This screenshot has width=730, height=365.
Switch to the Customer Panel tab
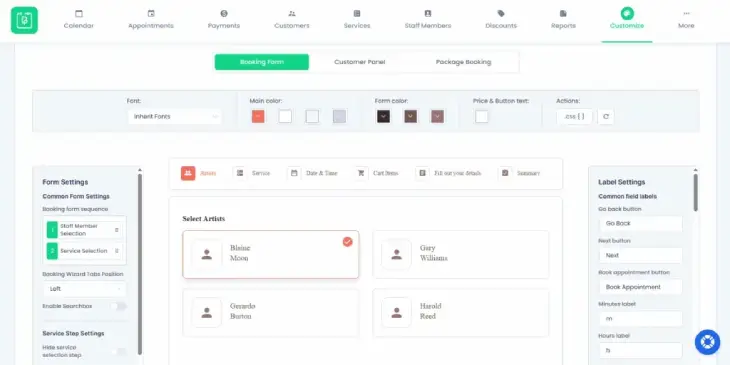(359, 62)
